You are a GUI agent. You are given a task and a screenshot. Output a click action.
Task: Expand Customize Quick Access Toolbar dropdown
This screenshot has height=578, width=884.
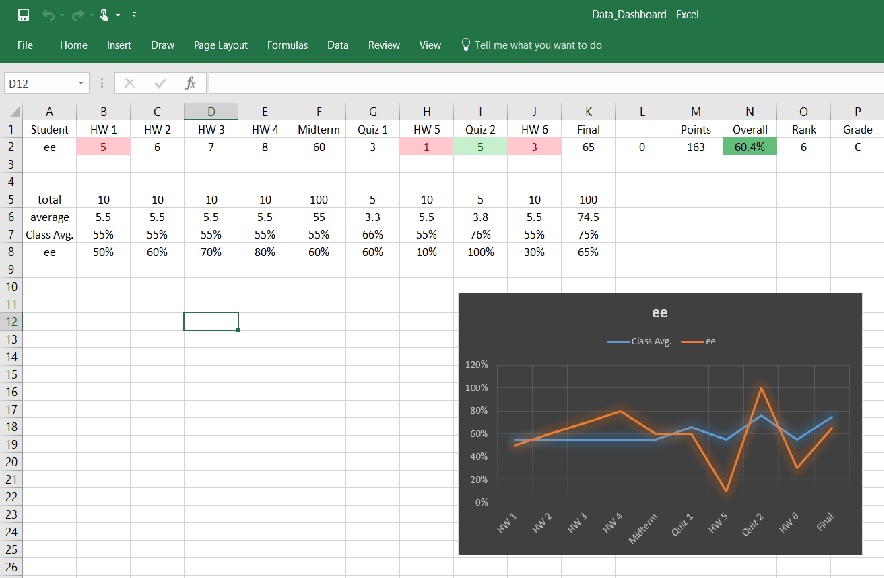coord(134,15)
